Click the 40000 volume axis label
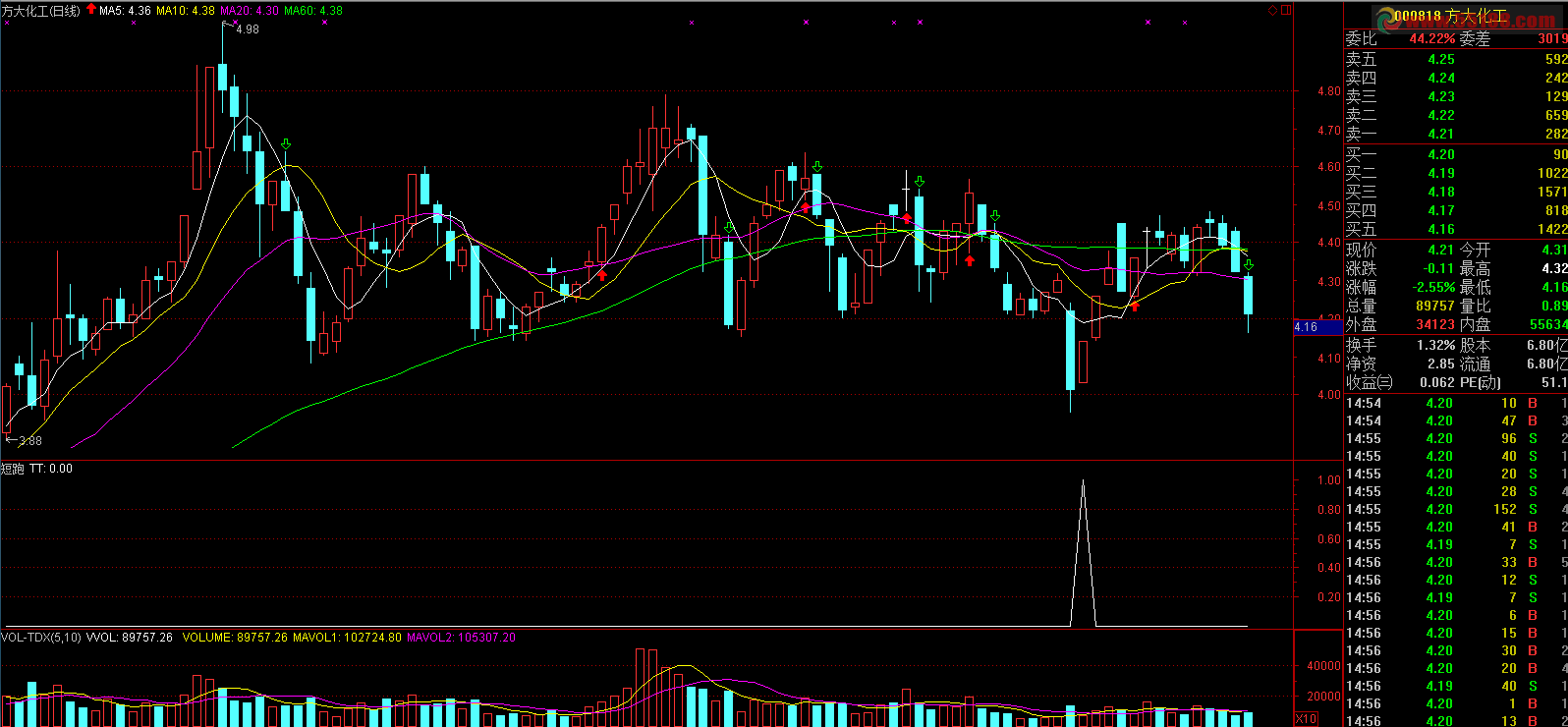The image size is (1568, 727). [1324, 665]
